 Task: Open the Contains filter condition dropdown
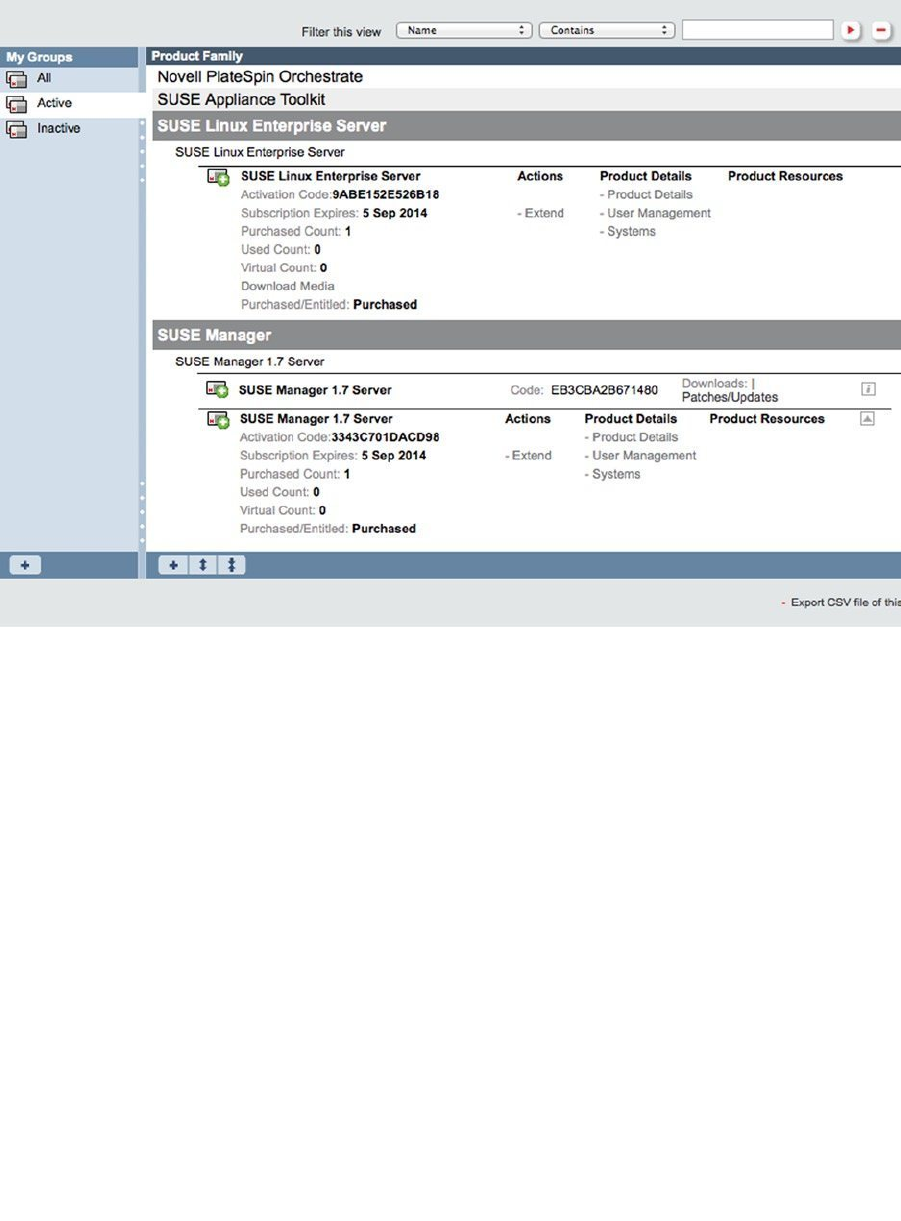click(607, 31)
